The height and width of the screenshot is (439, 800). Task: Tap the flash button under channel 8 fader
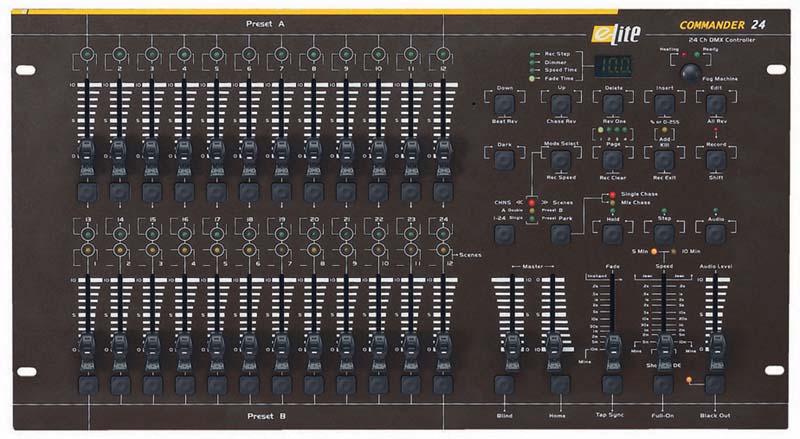click(313, 192)
